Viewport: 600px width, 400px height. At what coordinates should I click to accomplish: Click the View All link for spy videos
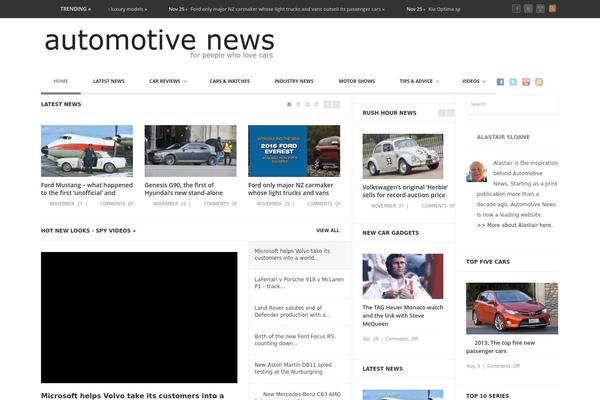pyautogui.click(x=328, y=230)
